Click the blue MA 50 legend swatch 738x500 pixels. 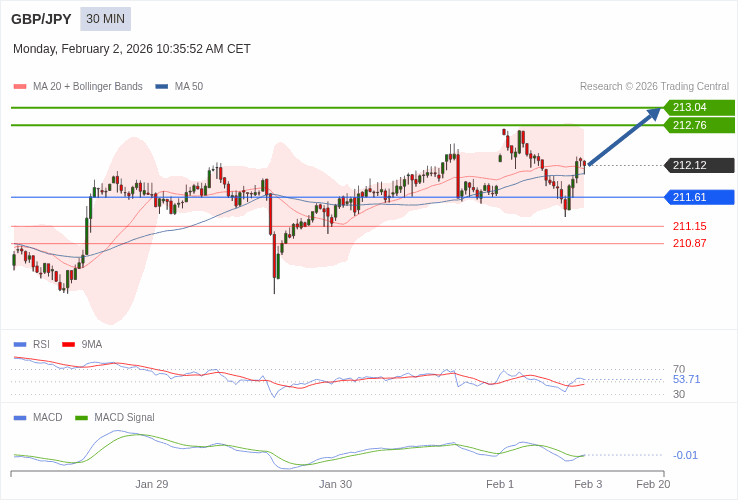(162, 87)
